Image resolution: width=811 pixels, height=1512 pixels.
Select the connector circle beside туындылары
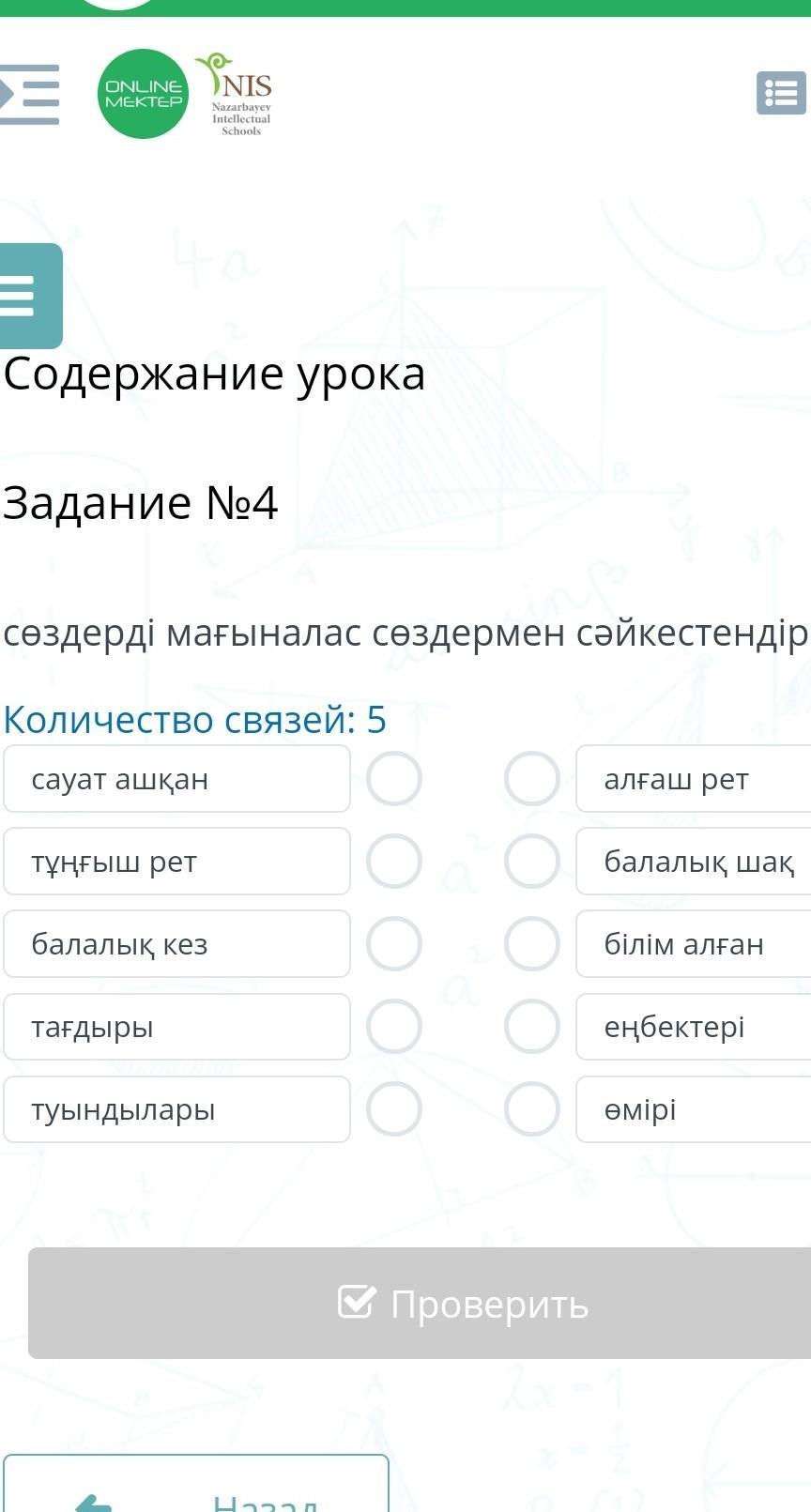click(394, 1109)
